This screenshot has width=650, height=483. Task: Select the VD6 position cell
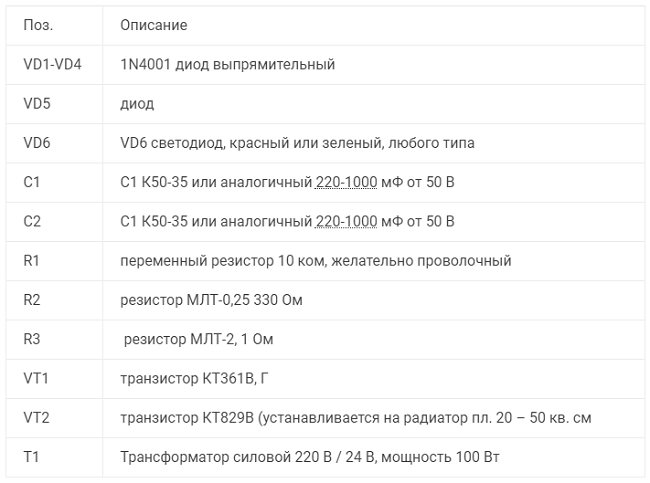36,143
